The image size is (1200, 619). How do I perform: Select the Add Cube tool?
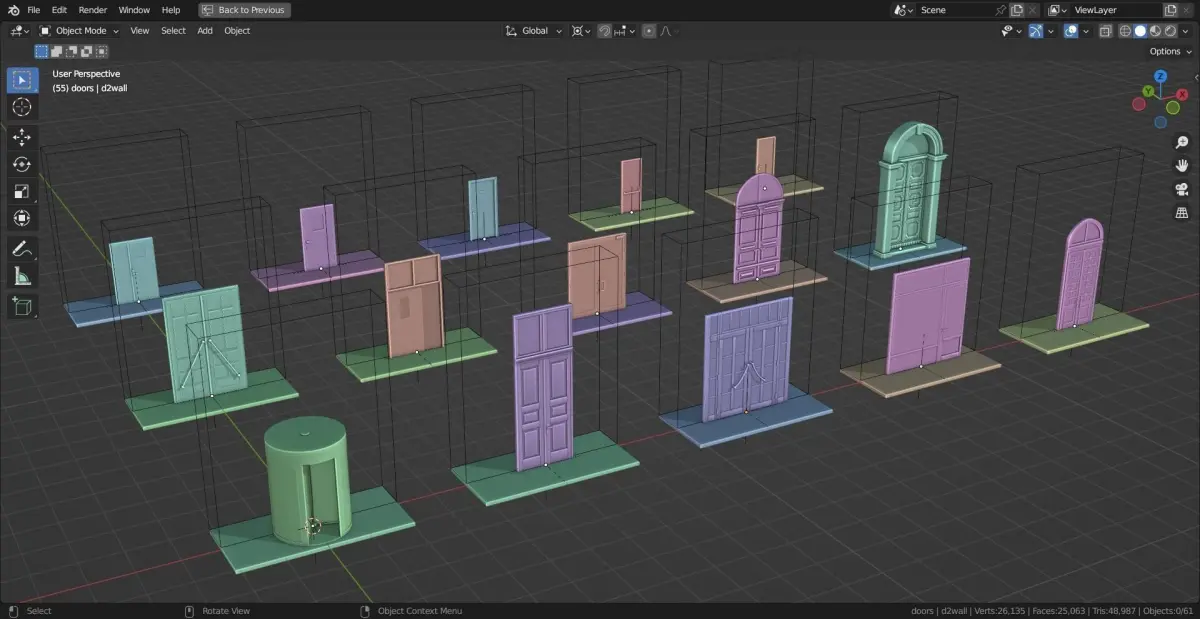click(21, 306)
